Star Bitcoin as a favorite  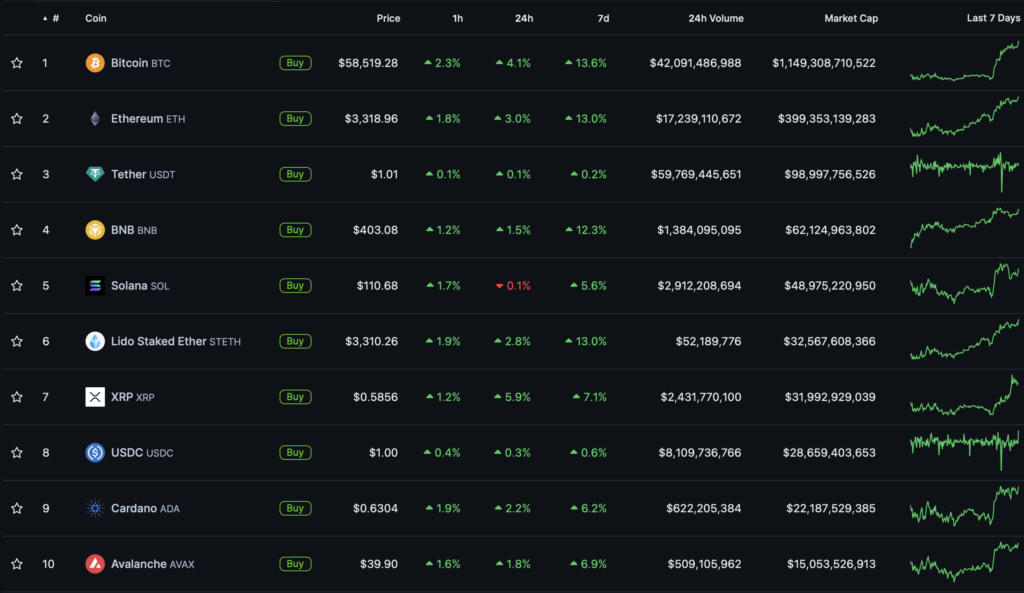pyautogui.click(x=17, y=63)
